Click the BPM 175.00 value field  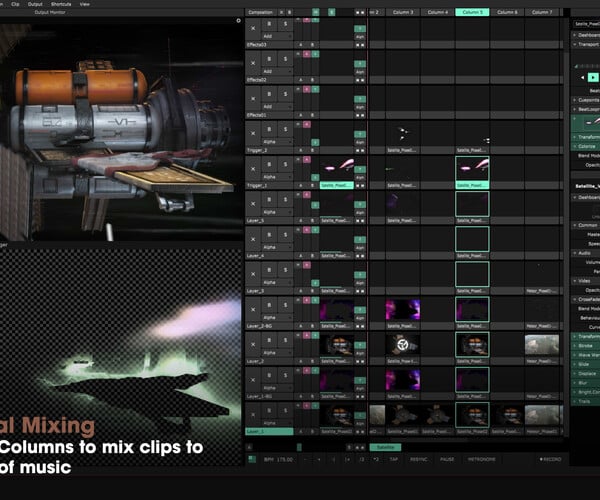click(279, 459)
